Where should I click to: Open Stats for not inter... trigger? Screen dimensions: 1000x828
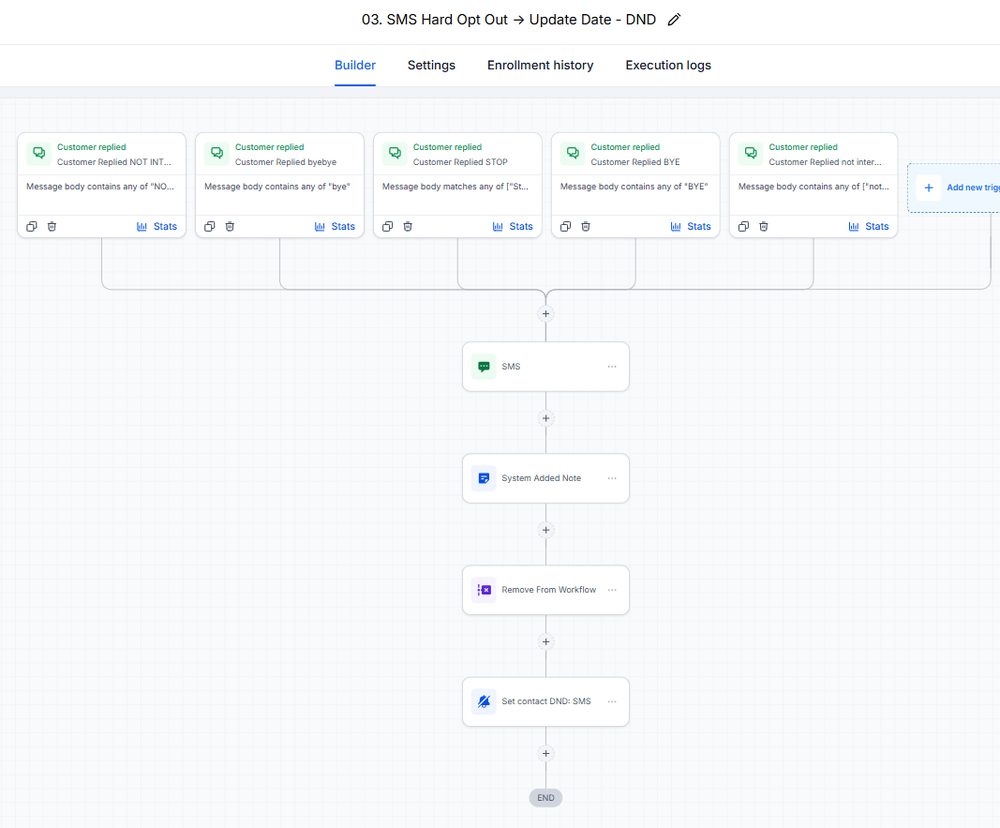[x=869, y=226]
